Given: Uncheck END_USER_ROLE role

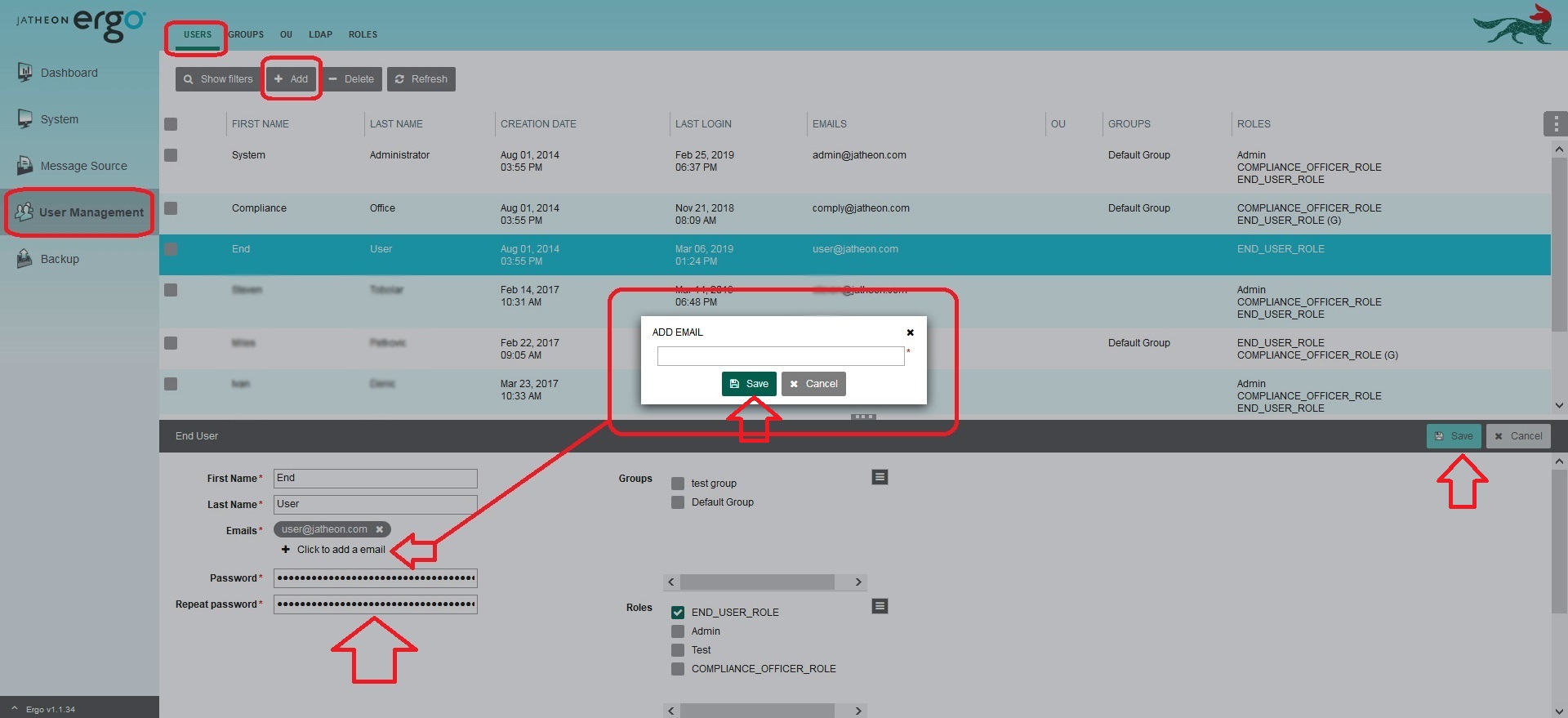Looking at the screenshot, I should tap(678, 613).
